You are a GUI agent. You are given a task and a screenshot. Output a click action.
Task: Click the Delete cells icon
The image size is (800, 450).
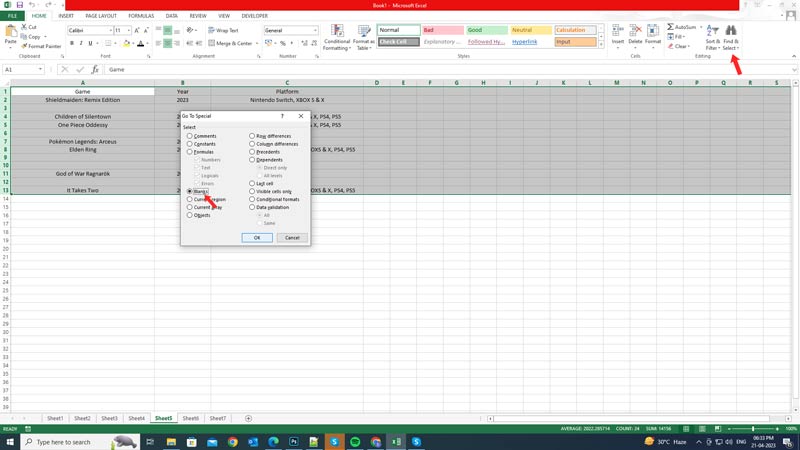coord(635,31)
